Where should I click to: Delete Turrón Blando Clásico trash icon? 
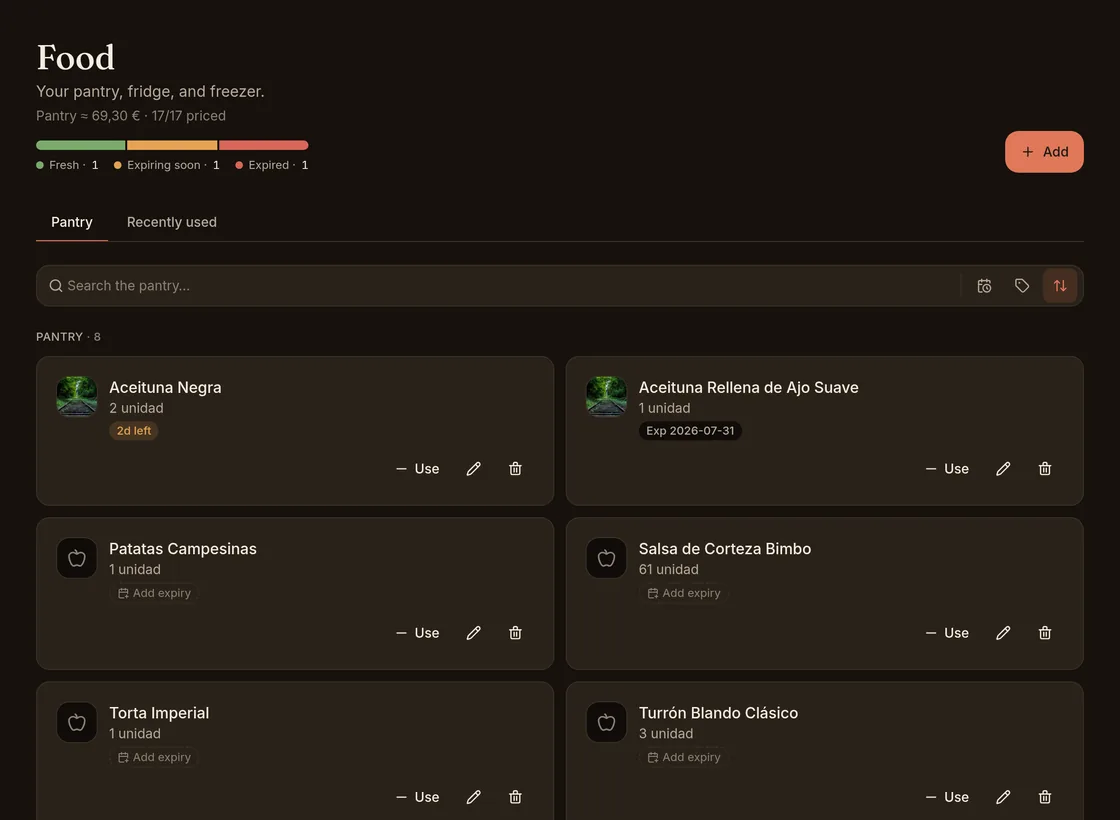click(1044, 797)
